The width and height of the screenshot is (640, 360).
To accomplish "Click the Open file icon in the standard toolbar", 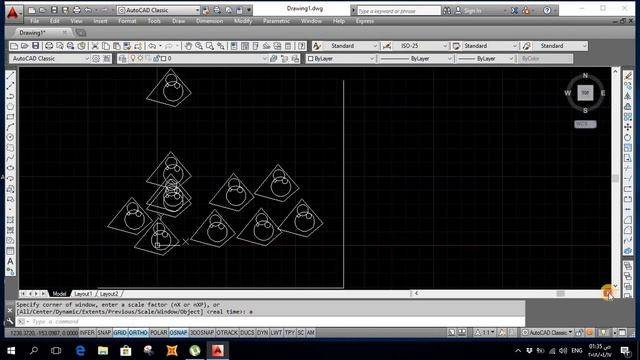I will (25, 46).
